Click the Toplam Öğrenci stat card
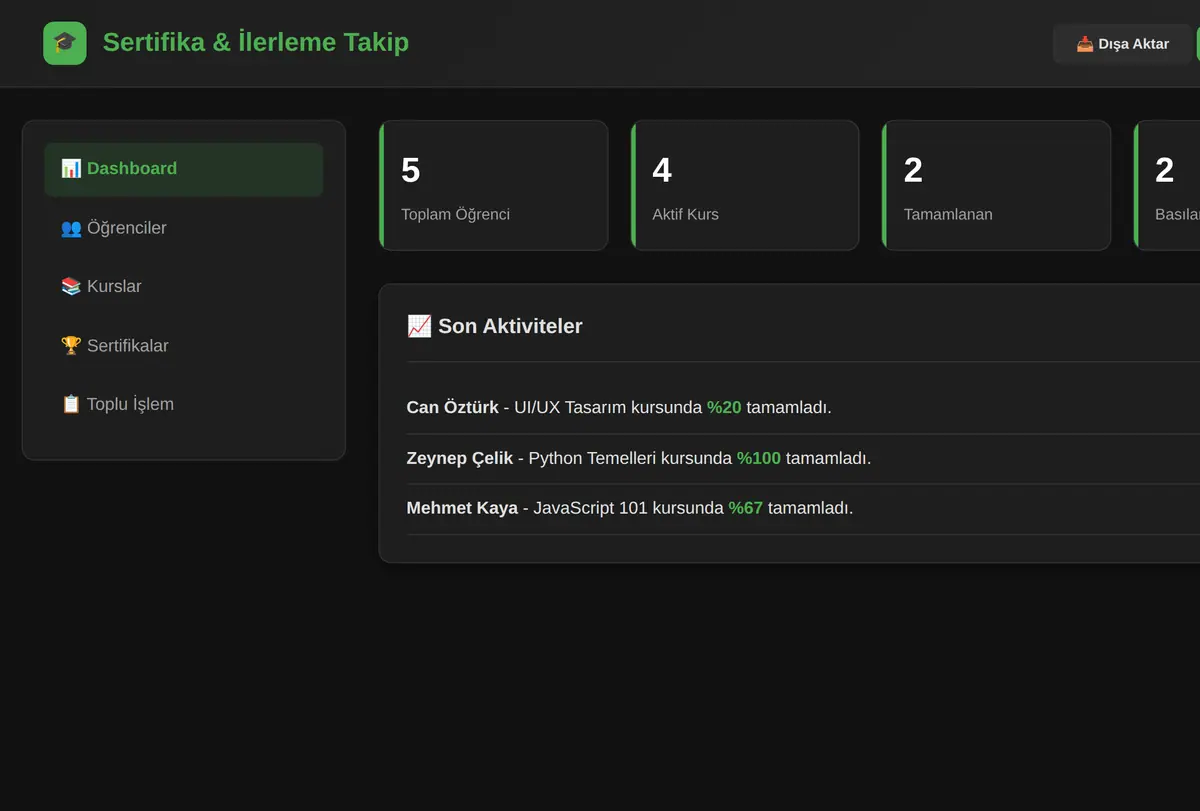Screen dimensions: 1200x811 pyautogui.click(x=494, y=185)
